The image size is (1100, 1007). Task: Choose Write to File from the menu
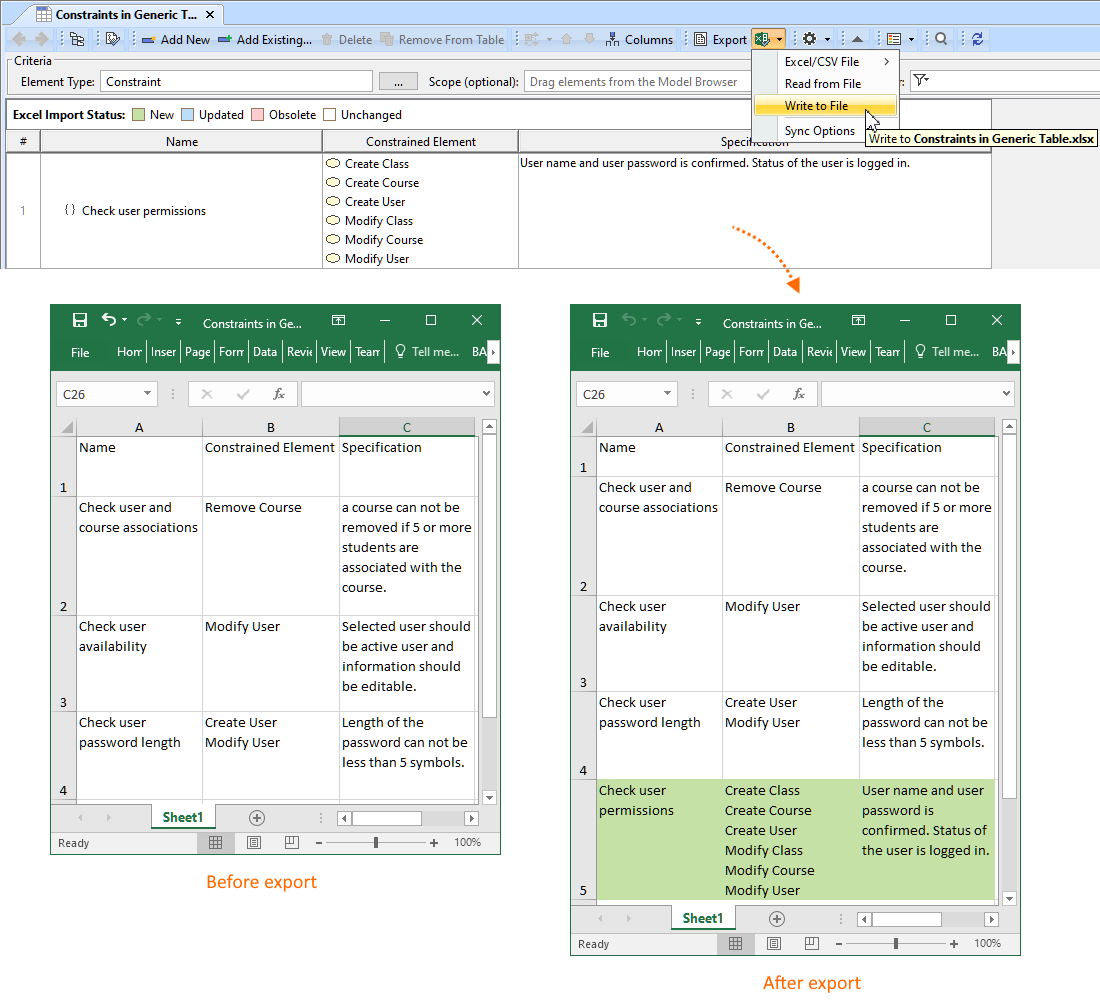click(816, 106)
